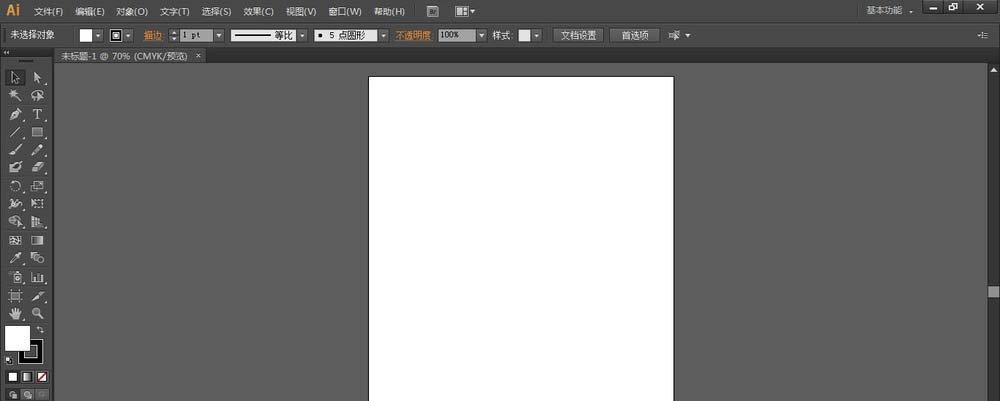Select the Slice tool
This screenshot has width=1000, height=401.
(x=38, y=296)
